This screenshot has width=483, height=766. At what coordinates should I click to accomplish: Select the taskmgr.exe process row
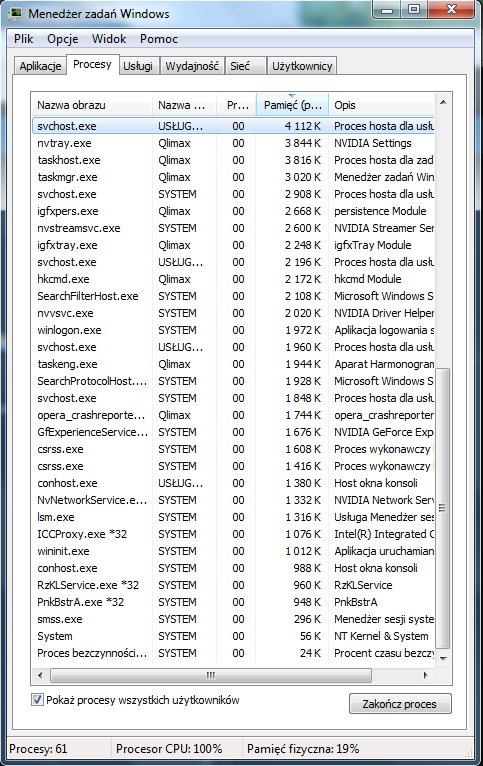(233, 177)
